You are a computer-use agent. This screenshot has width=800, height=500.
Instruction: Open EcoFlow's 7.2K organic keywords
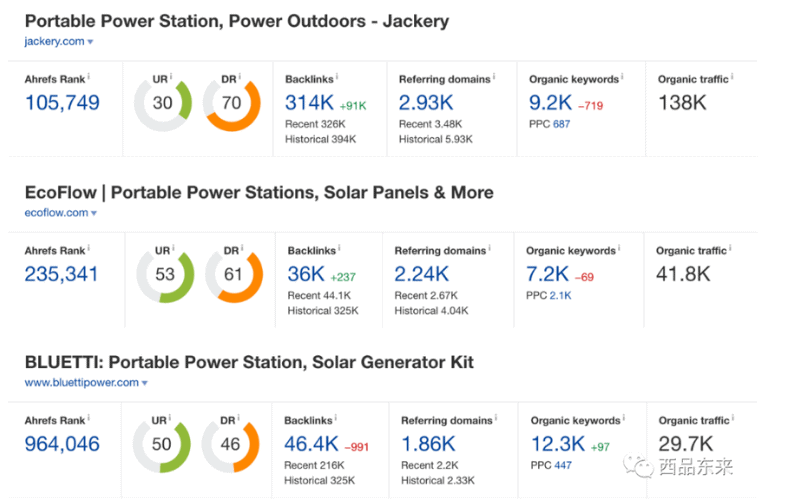click(x=547, y=274)
